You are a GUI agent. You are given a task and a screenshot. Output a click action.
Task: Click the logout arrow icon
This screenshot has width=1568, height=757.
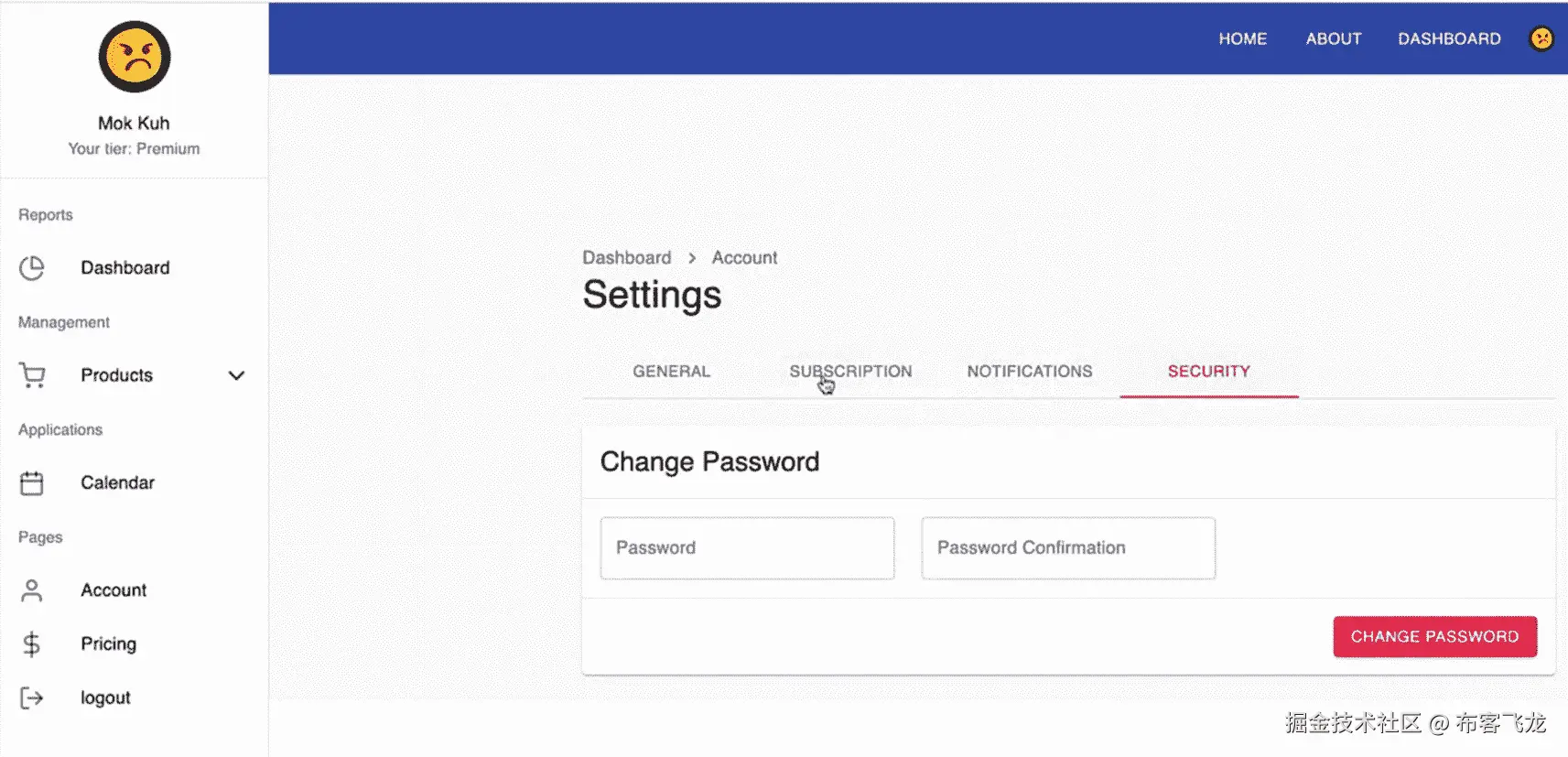(32, 698)
